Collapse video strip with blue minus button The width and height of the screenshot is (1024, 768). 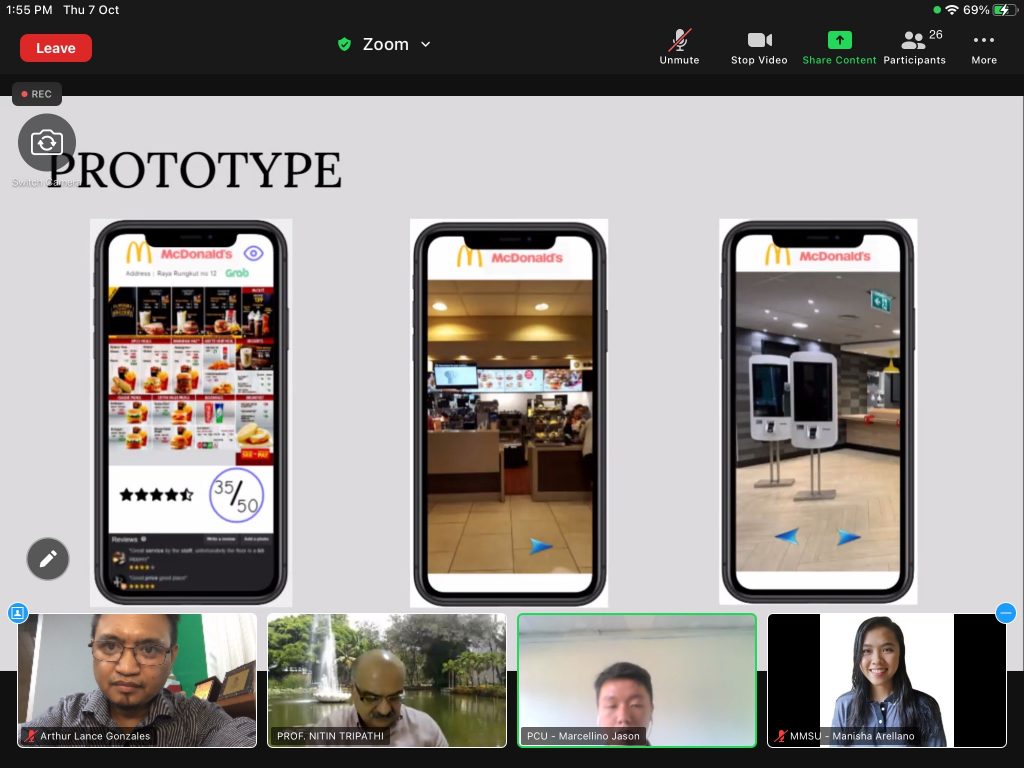point(1006,613)
